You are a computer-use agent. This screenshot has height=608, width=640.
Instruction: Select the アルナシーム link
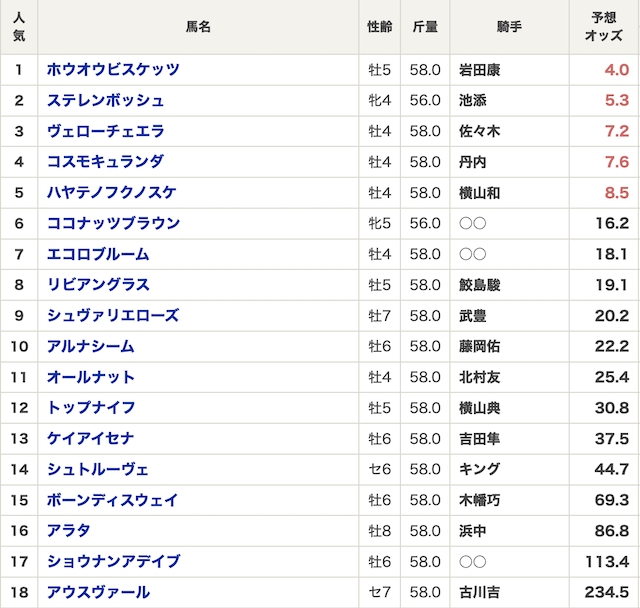click(x=91, y=346)
